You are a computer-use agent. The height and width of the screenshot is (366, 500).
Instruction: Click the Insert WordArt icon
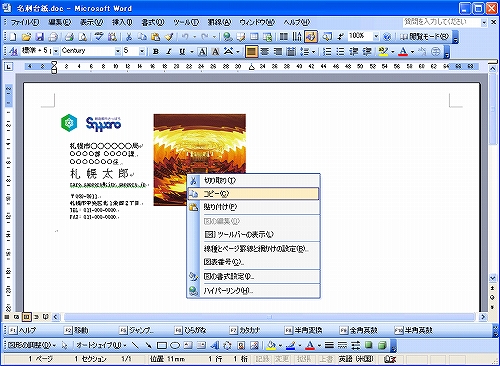tap(215, 345)
